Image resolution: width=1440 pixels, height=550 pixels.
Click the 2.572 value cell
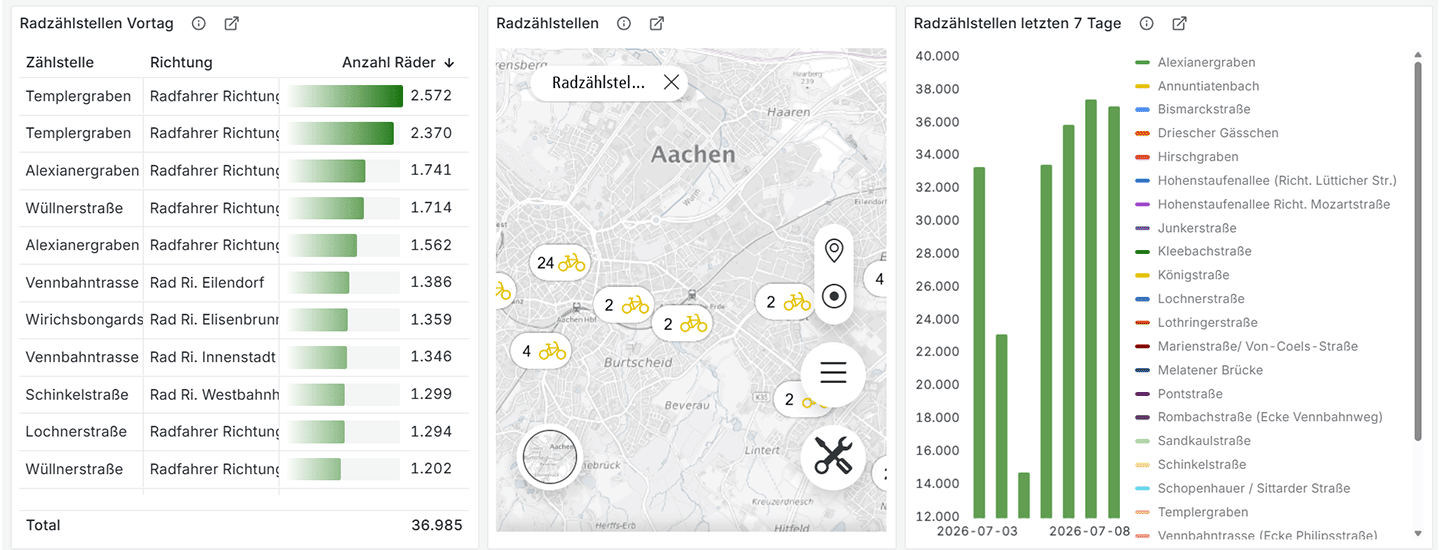coord(431,96)
